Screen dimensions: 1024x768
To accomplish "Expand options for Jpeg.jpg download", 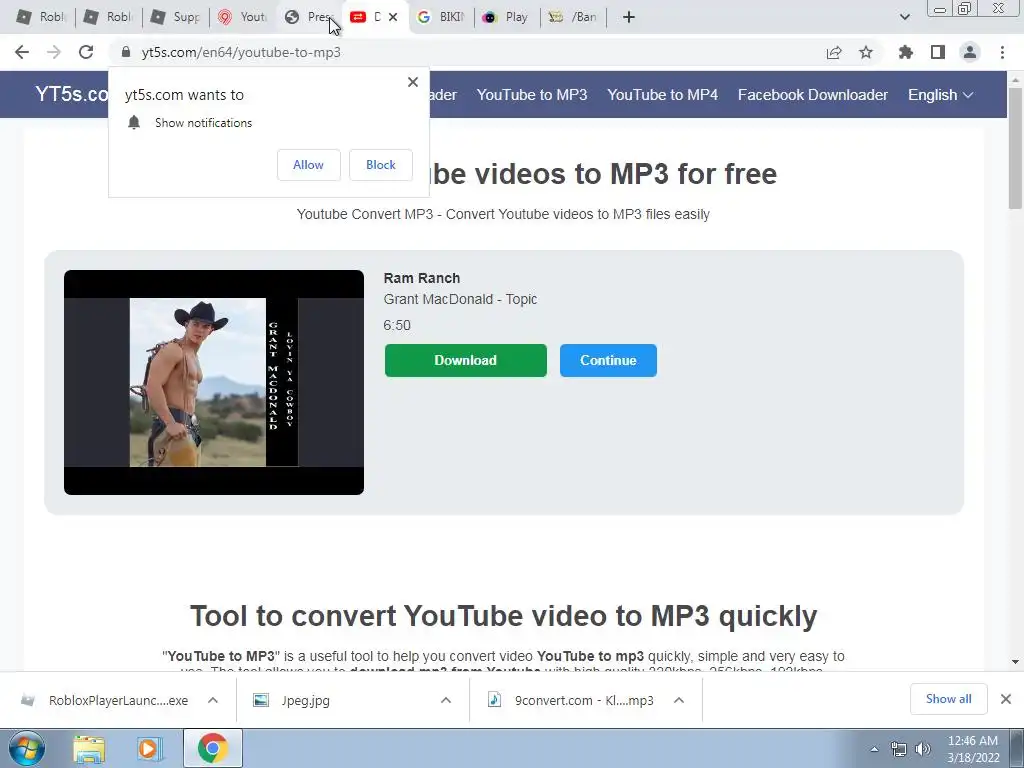I will tap(446, 700).
